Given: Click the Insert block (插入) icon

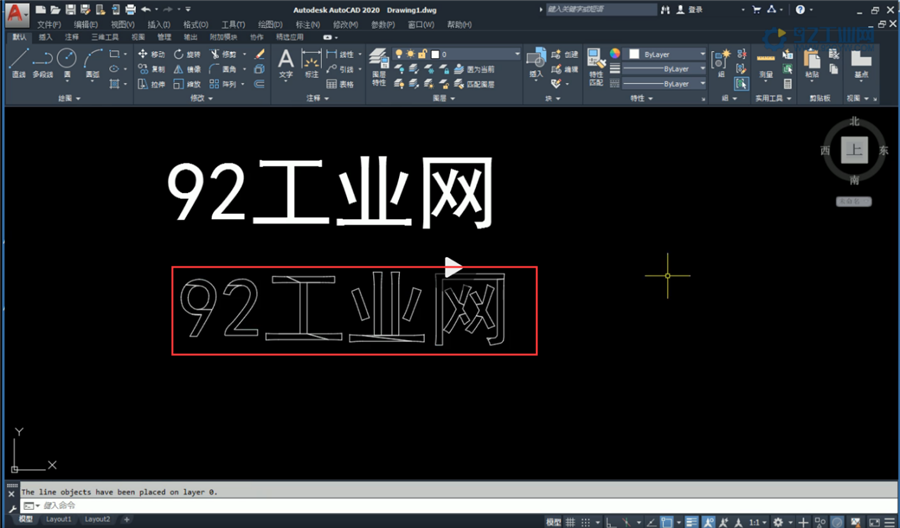Looking at the screenshot, I should [536, 63].
